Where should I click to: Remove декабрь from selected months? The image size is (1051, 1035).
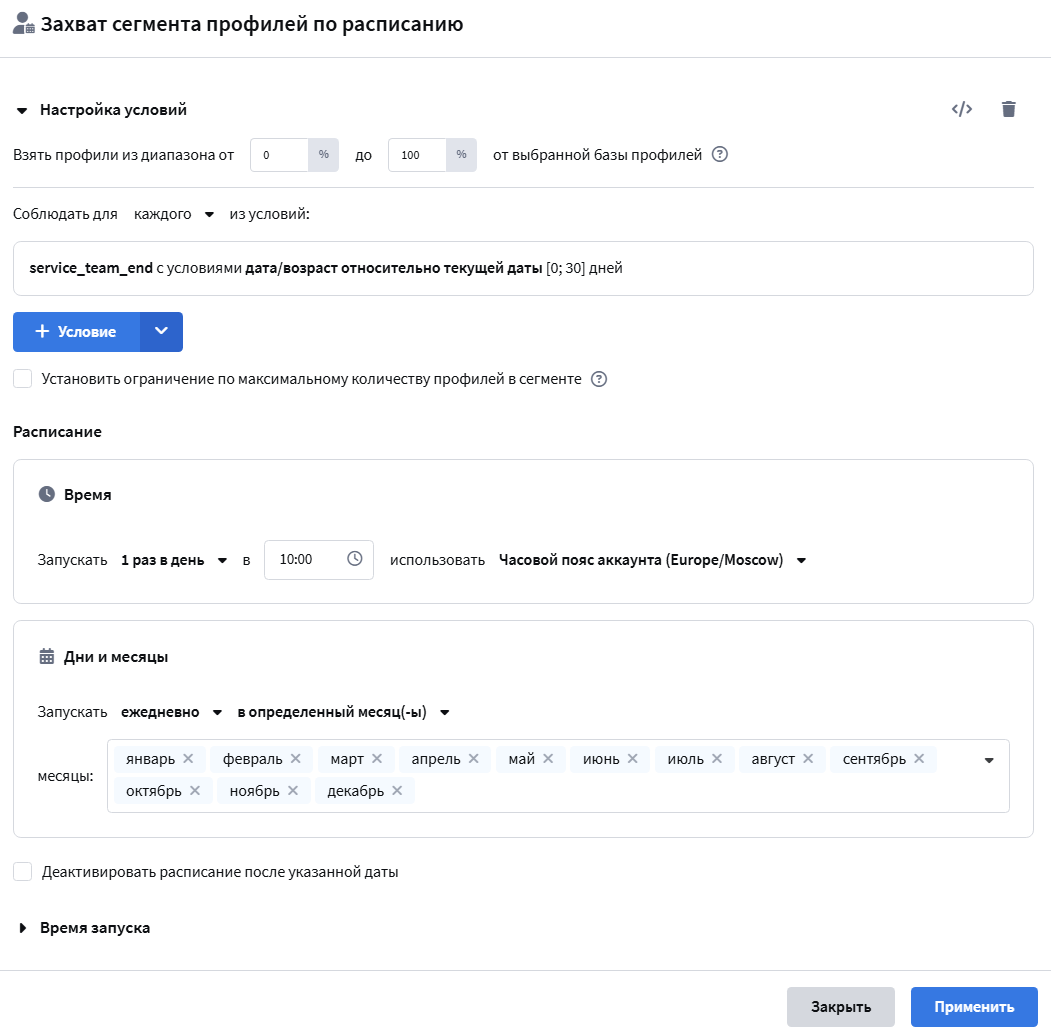pos(397,790)
